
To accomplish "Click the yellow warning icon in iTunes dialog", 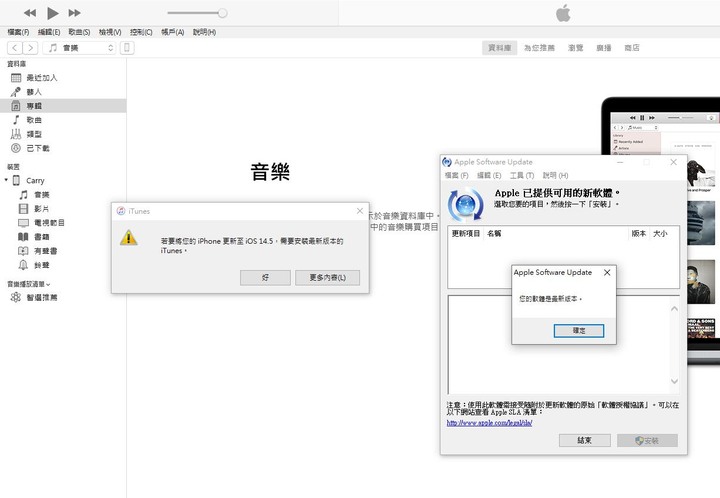I will [x=129, y=238].
